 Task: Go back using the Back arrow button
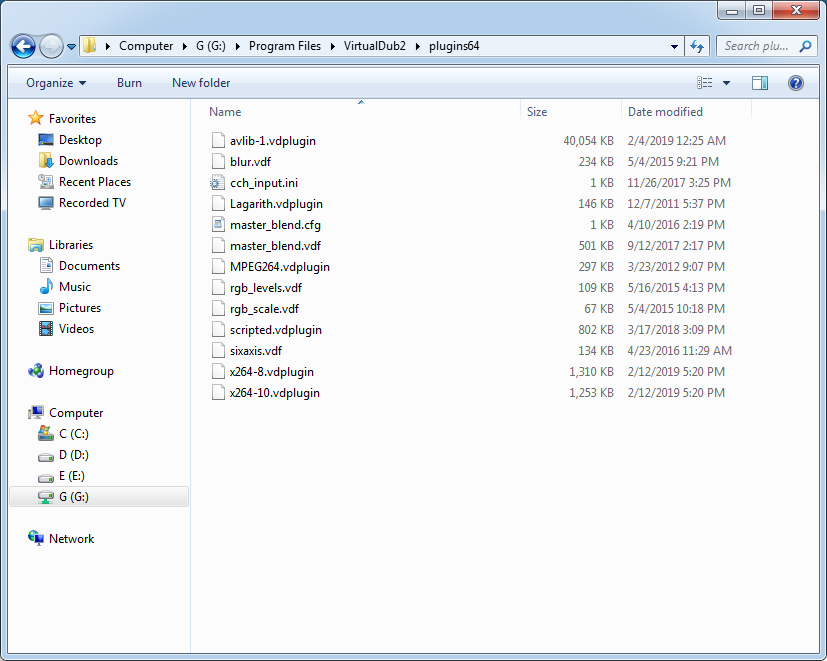click(23, 46)
